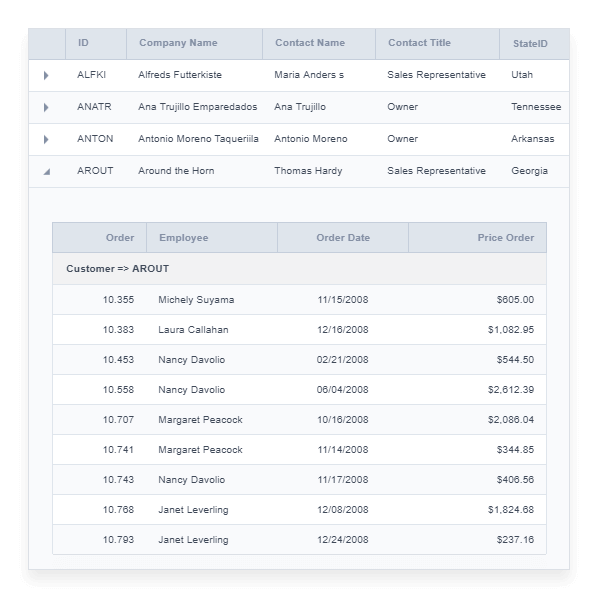
Task: Select the Alfreds Futterkiste cell
Action: [x=195, y=75]
